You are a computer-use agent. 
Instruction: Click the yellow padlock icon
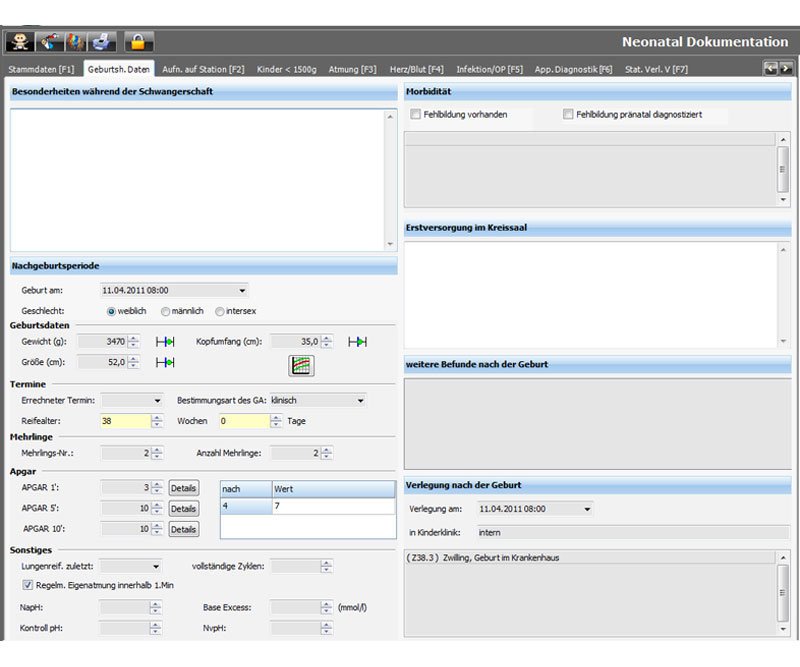138,42
